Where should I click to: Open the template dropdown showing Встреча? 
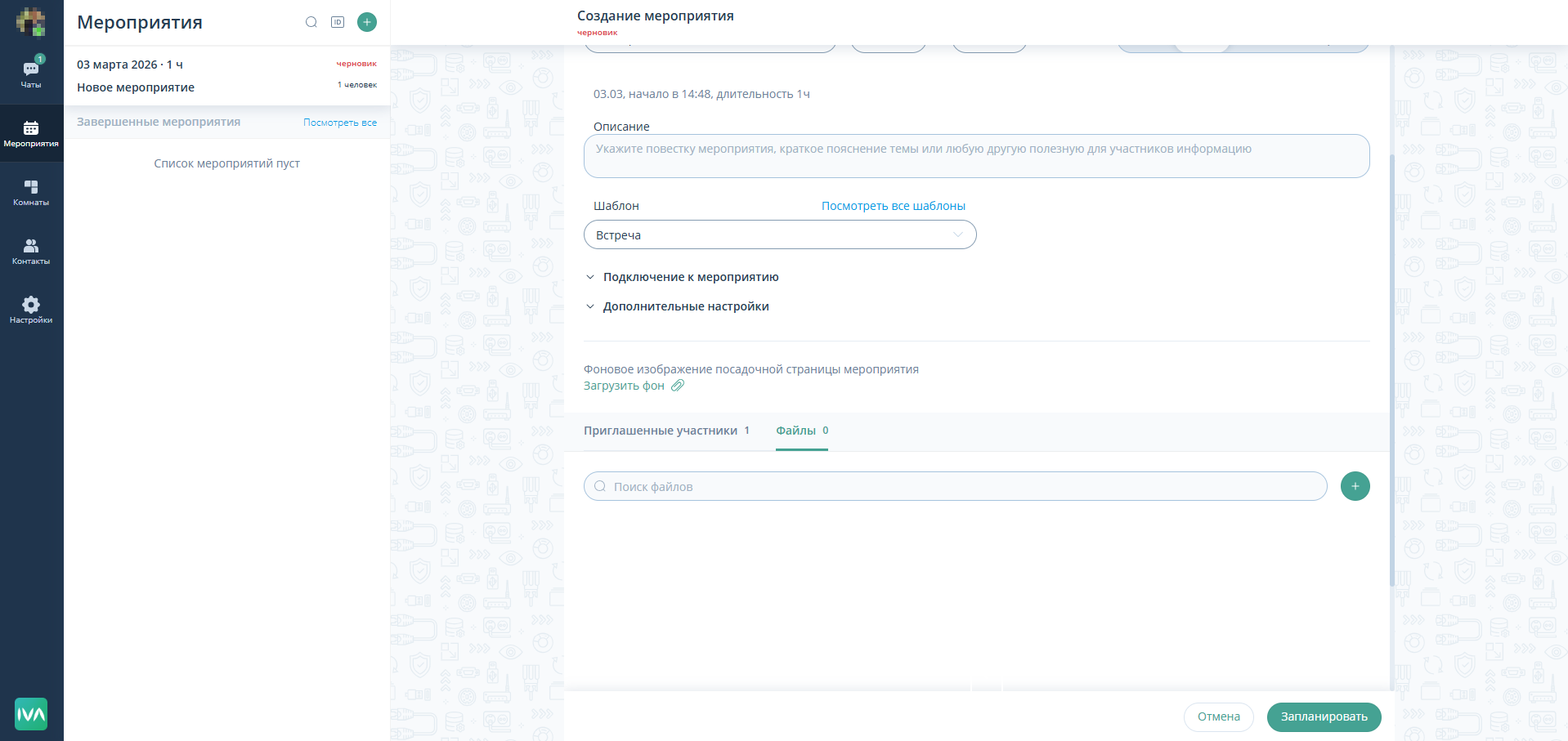tap(779, 235)
